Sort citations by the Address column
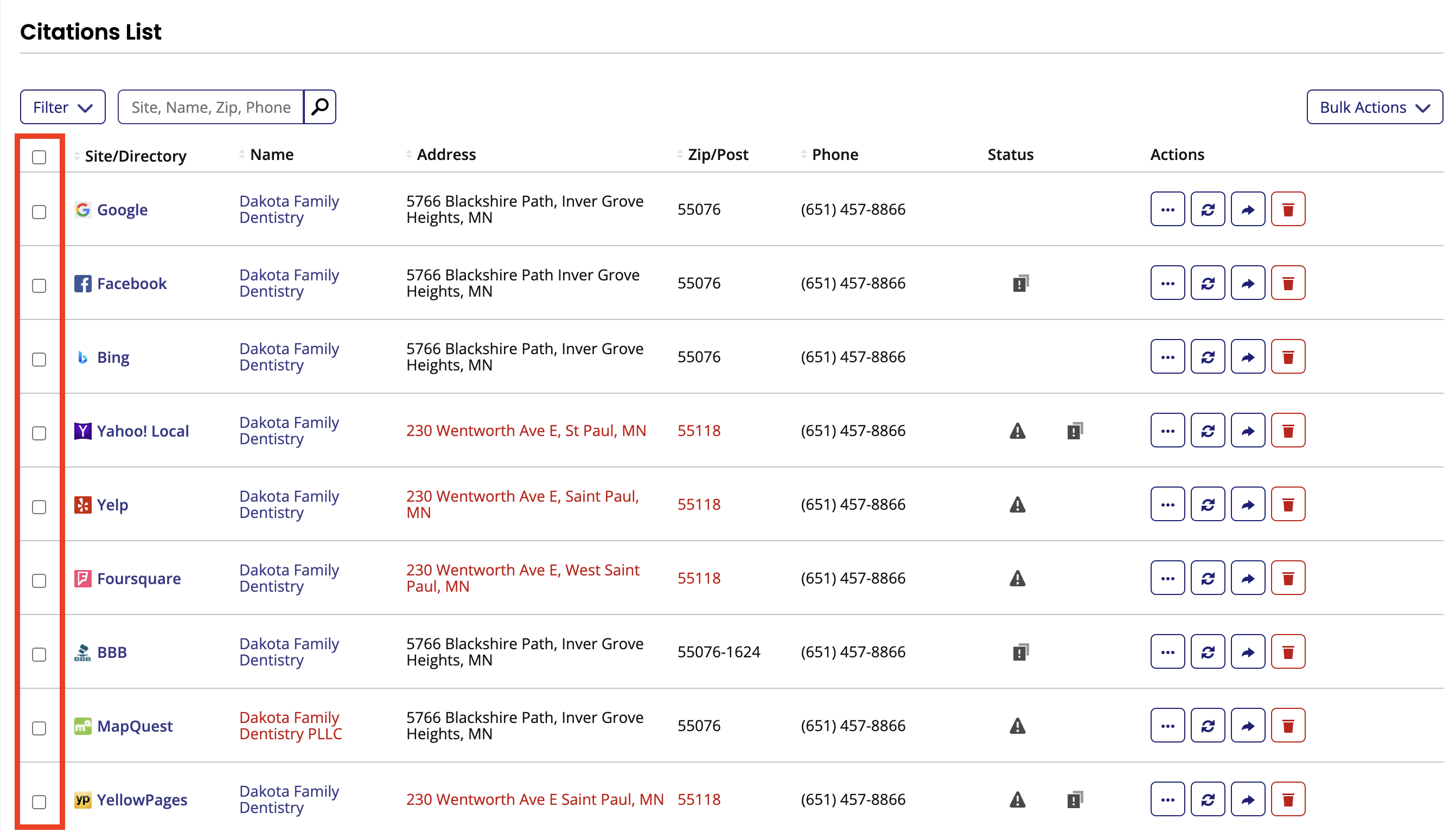 [x=408, y=153]
